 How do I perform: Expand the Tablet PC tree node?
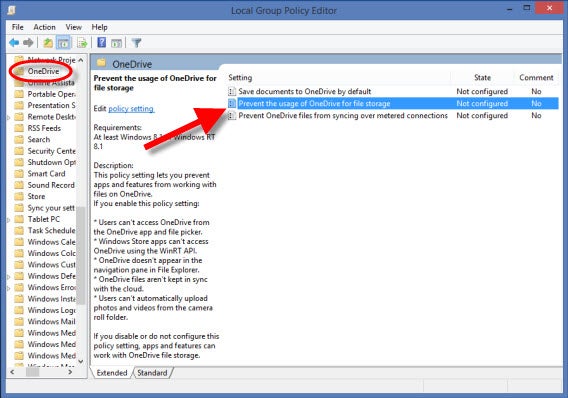pos(9,220)
